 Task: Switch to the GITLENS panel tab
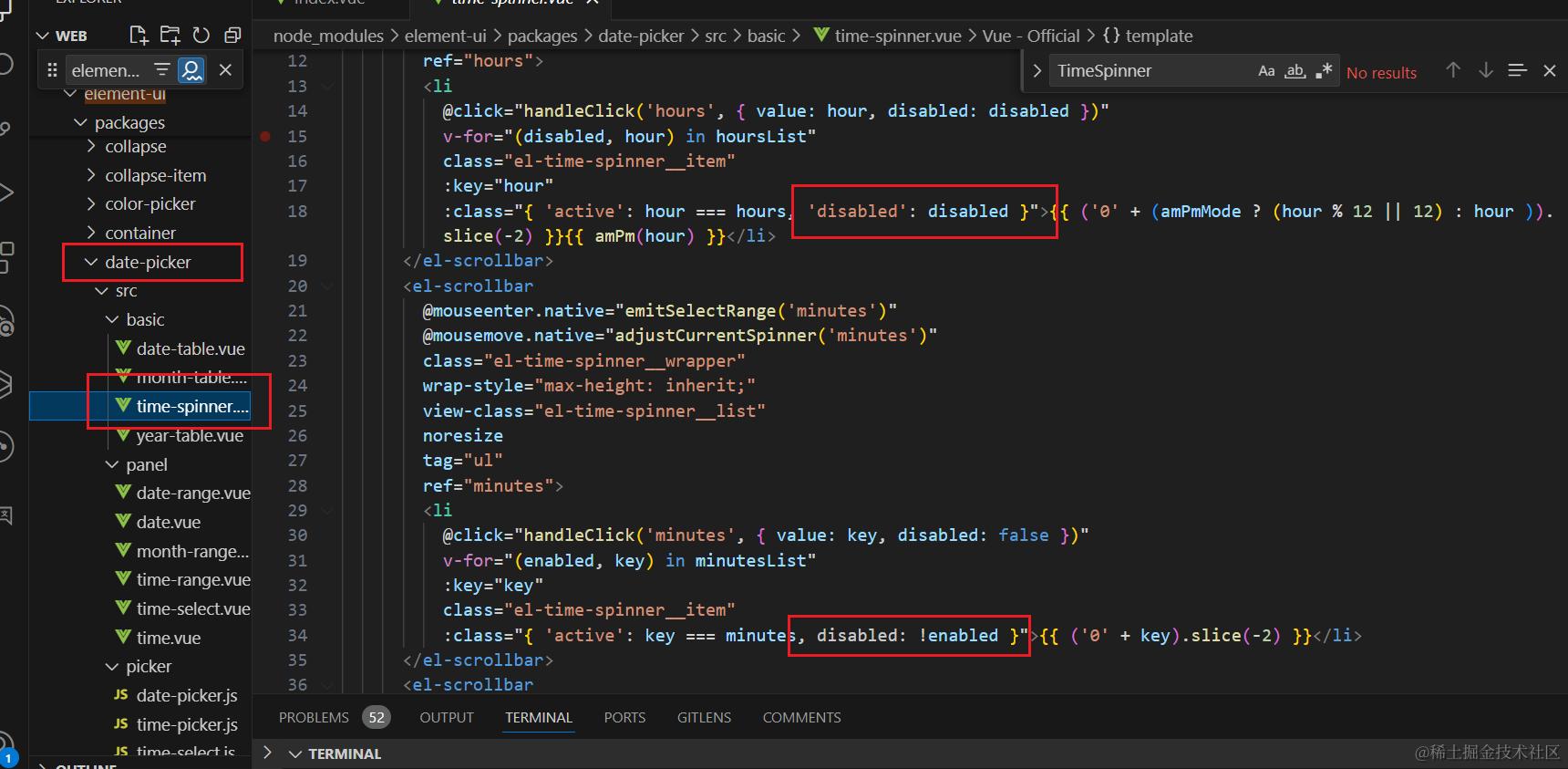(x=704, y=717)
